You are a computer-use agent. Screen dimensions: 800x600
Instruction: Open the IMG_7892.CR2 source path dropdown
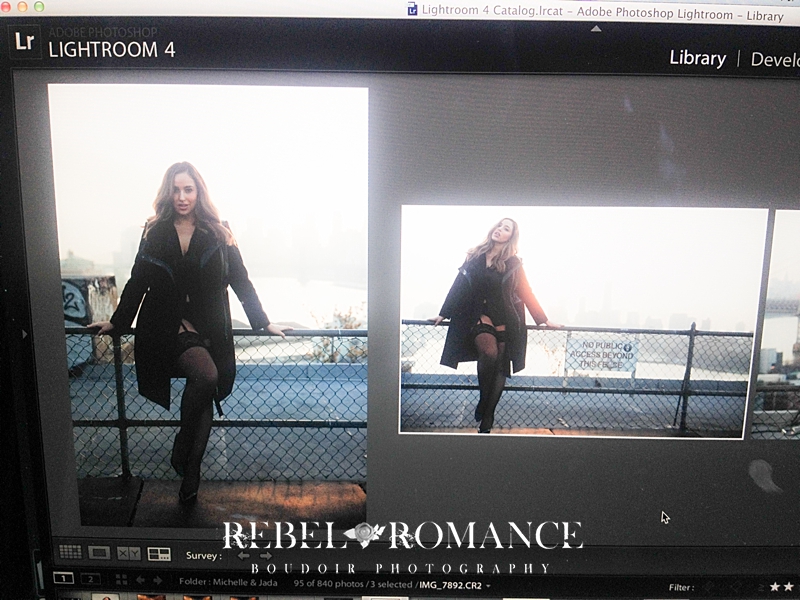point(488,584)
